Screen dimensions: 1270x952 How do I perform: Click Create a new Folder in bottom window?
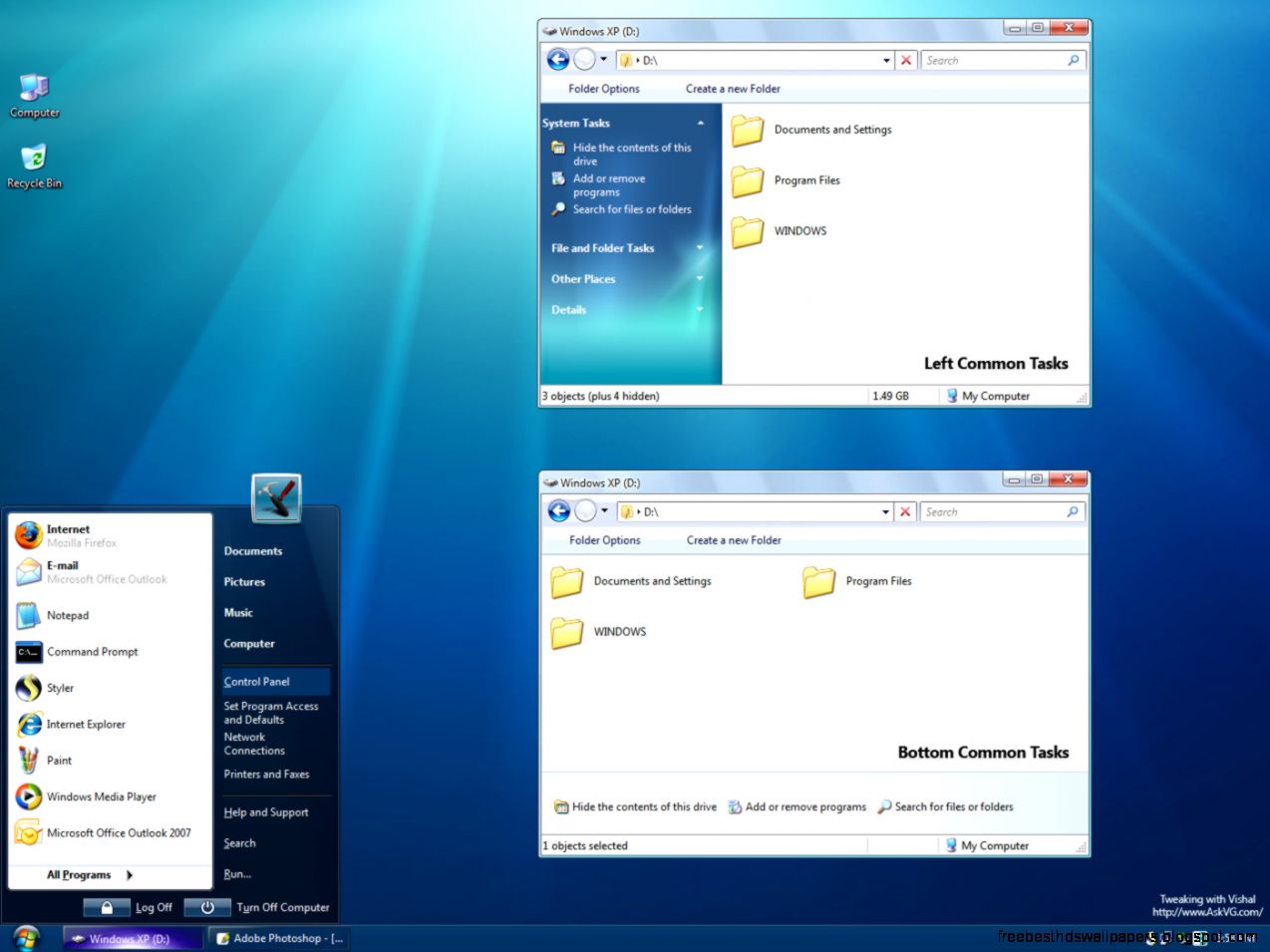coord(734,540)
